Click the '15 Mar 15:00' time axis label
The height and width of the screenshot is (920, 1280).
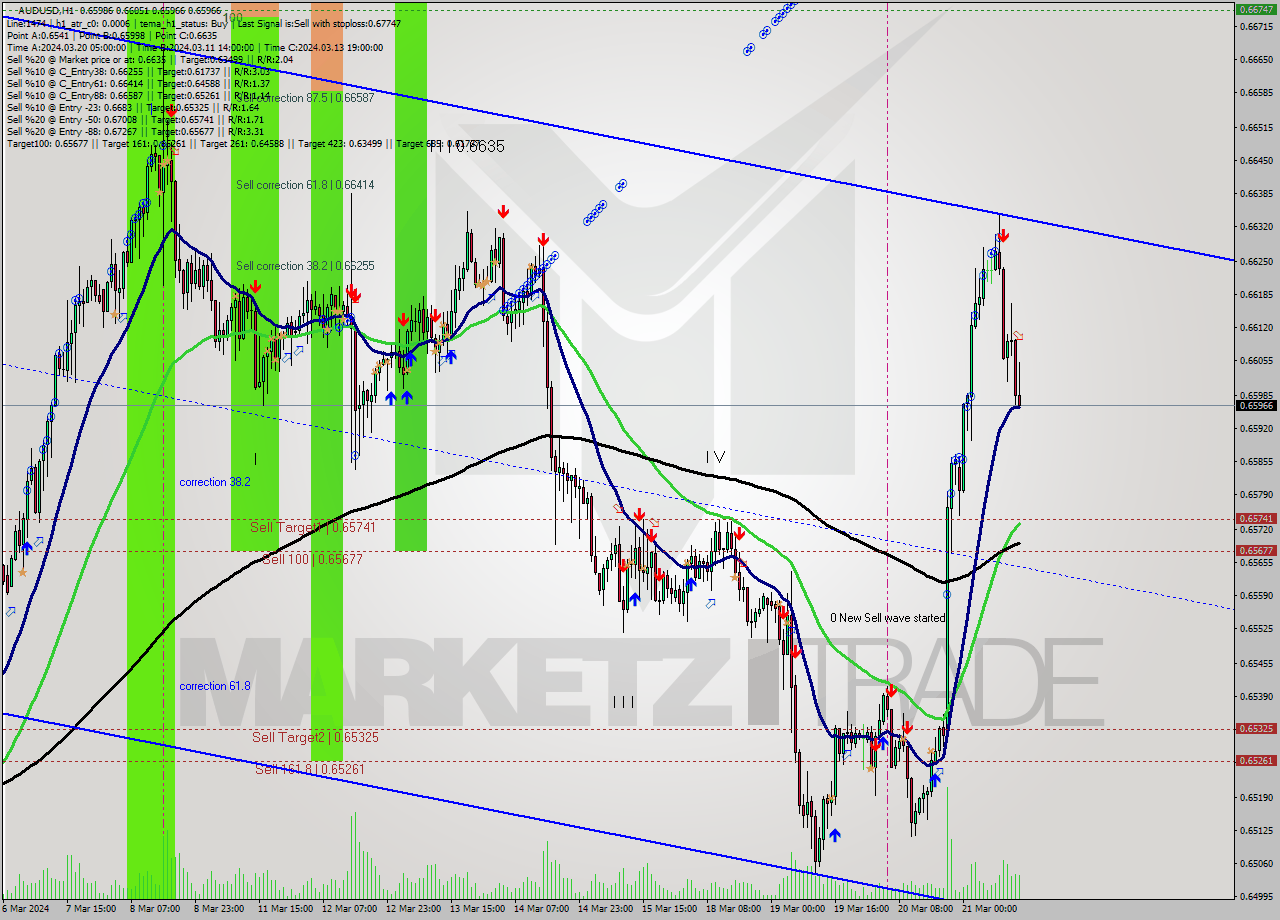tap(668, 908)
